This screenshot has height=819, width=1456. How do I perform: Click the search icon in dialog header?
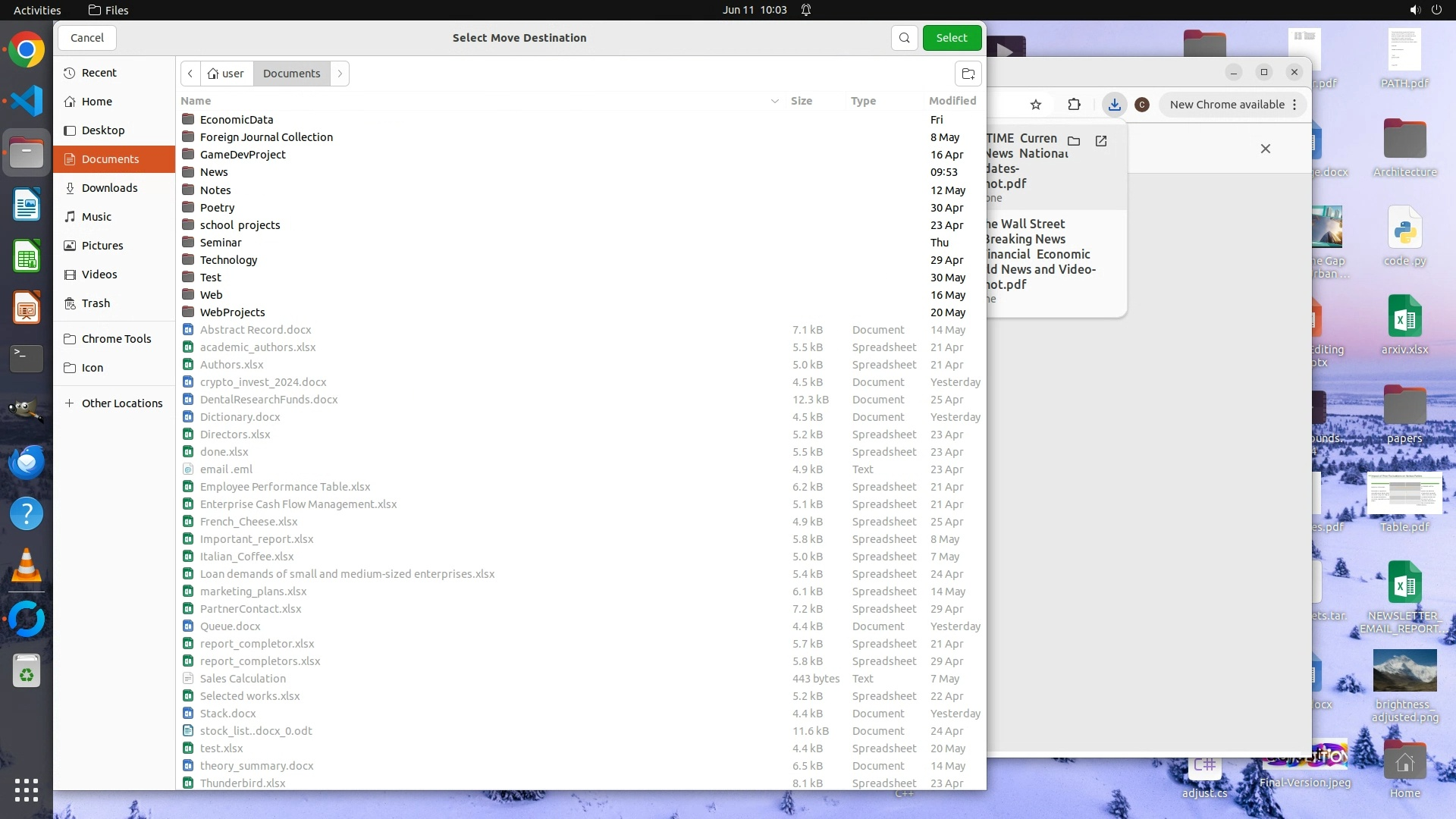coord(904,38)
